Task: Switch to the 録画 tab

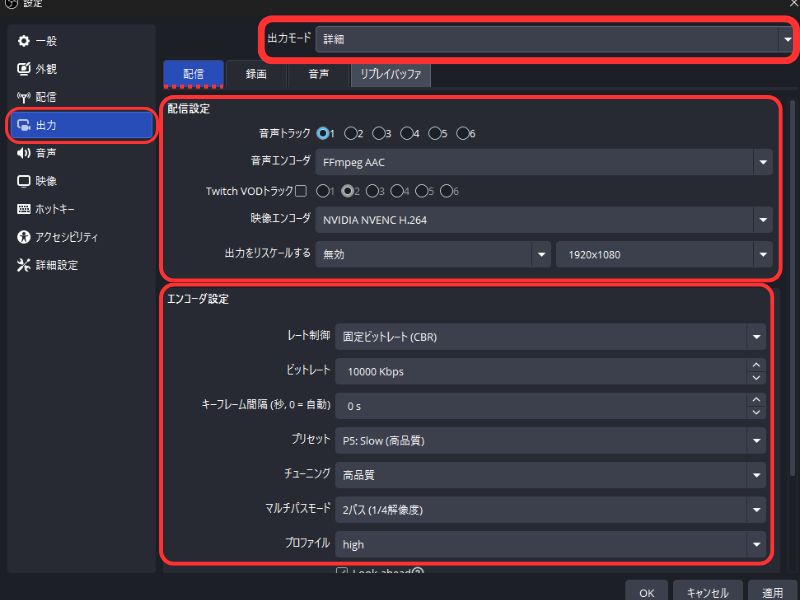Action: 256,74
